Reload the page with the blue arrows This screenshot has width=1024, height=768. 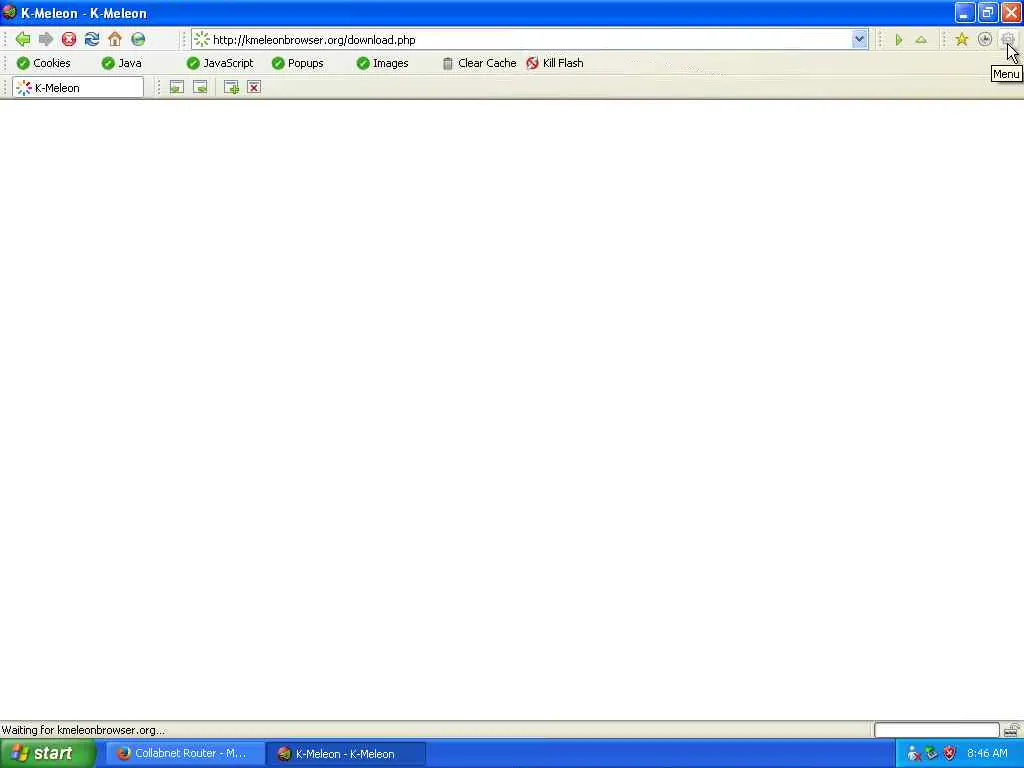(92, 39)
